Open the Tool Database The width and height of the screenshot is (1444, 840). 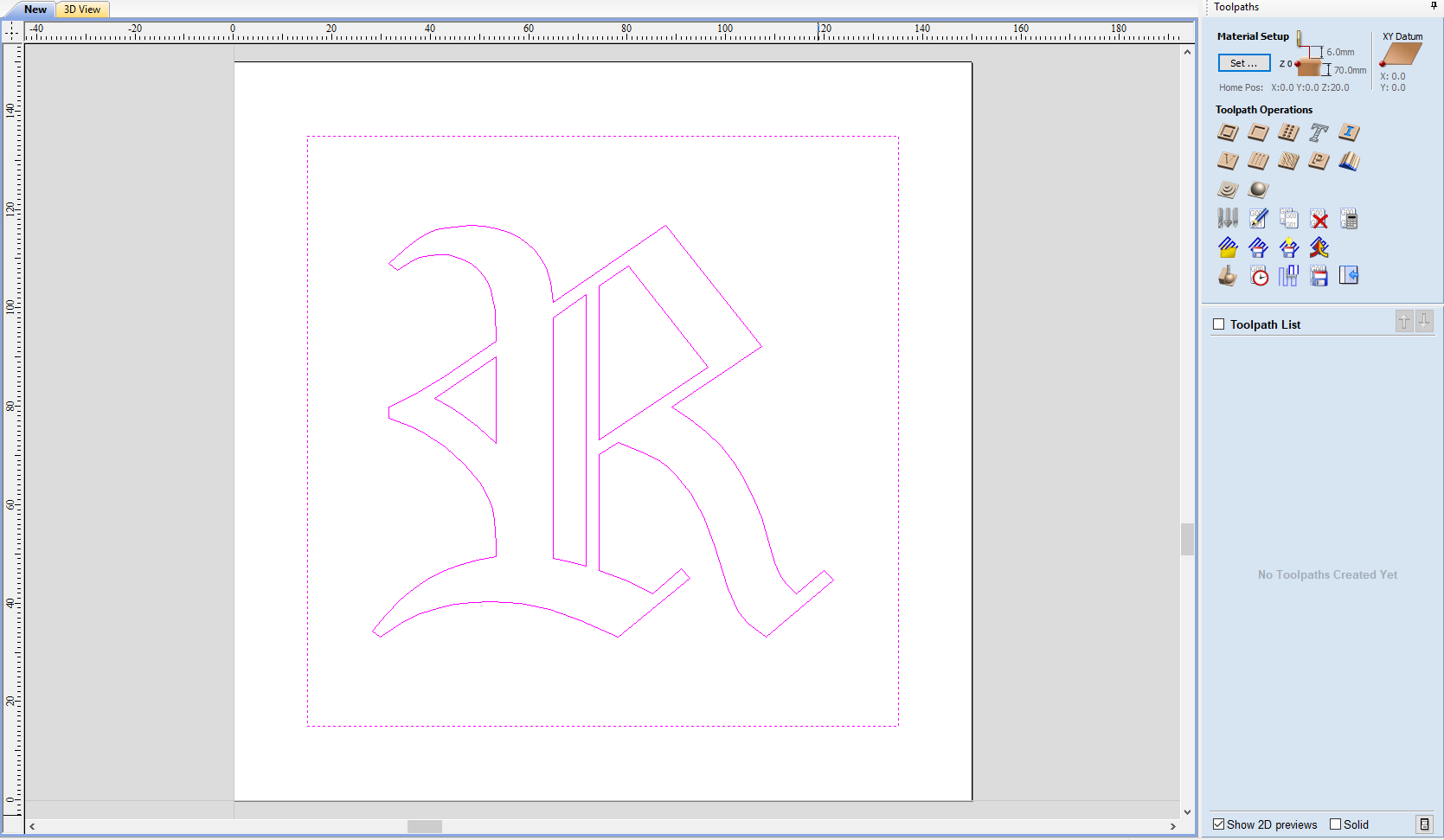pos(1227,218)
